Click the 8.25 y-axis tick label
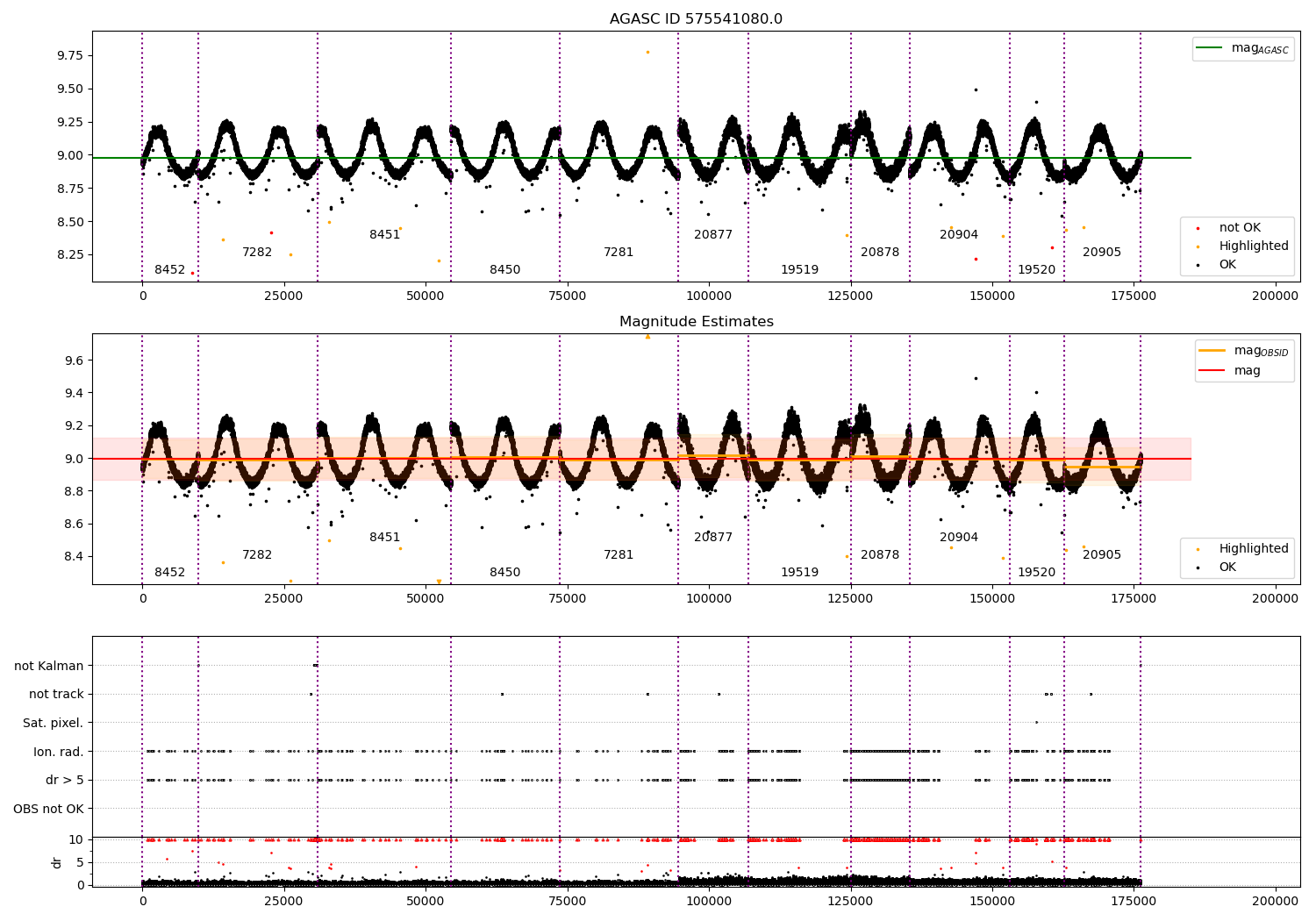 coord(69,254)
